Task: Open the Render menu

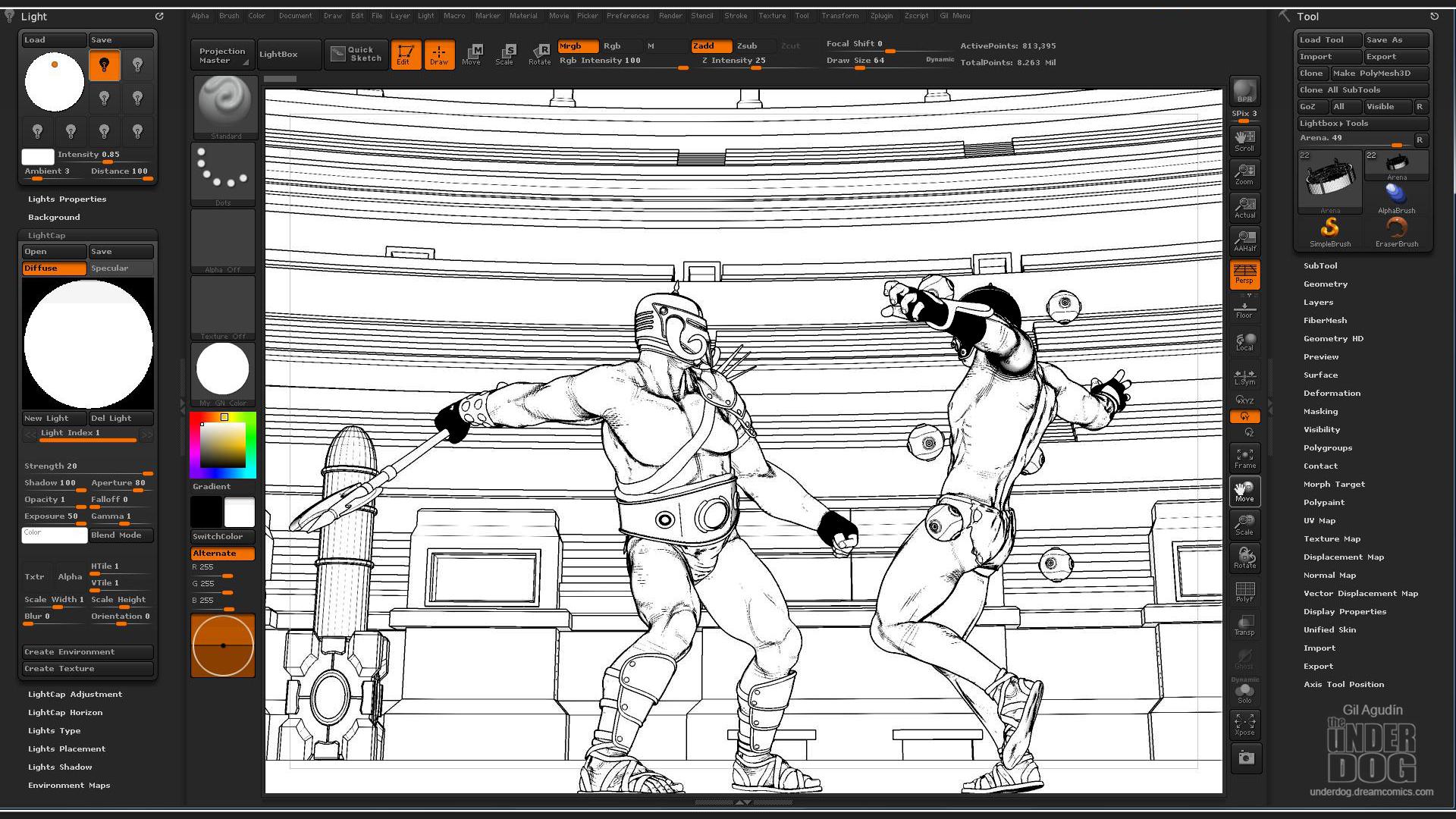Action: (x=670, y=16)
